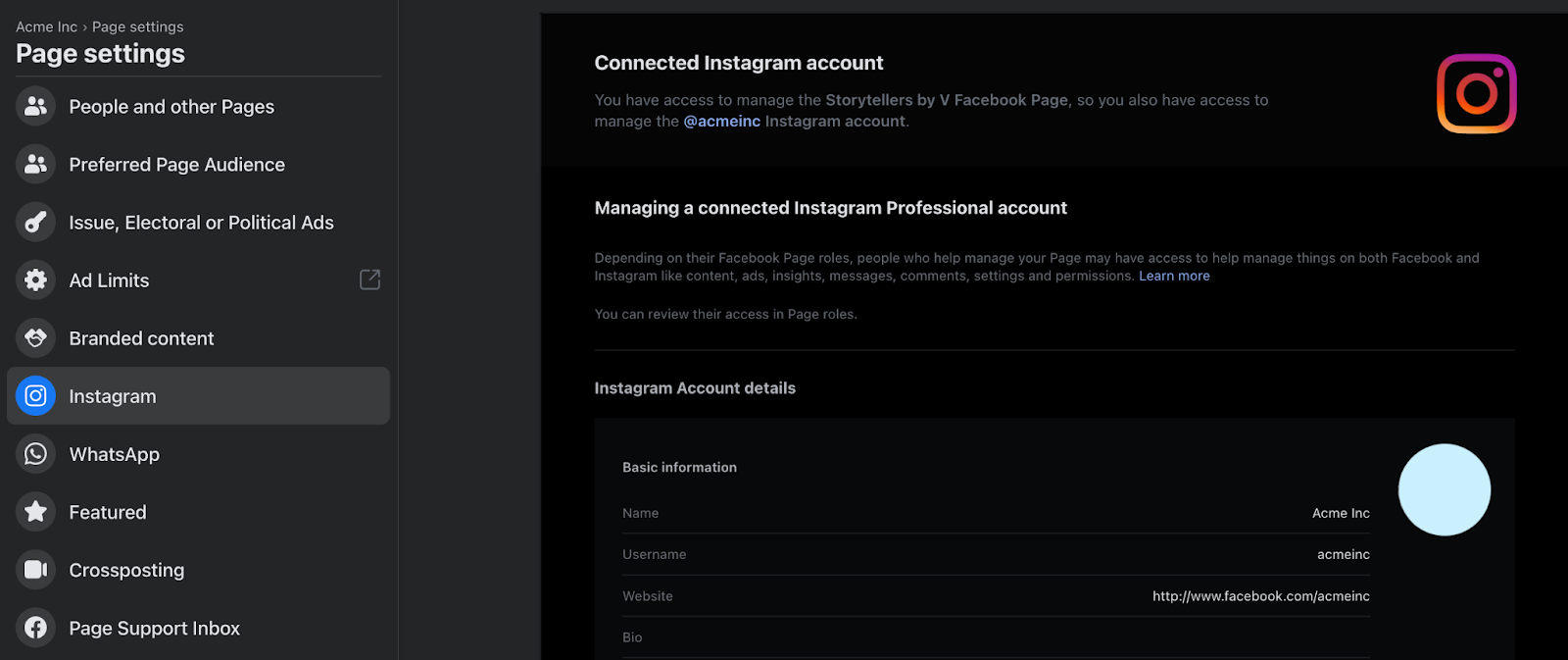
Task: Open Page Support Inbox
Action: (x=198, y=627)
